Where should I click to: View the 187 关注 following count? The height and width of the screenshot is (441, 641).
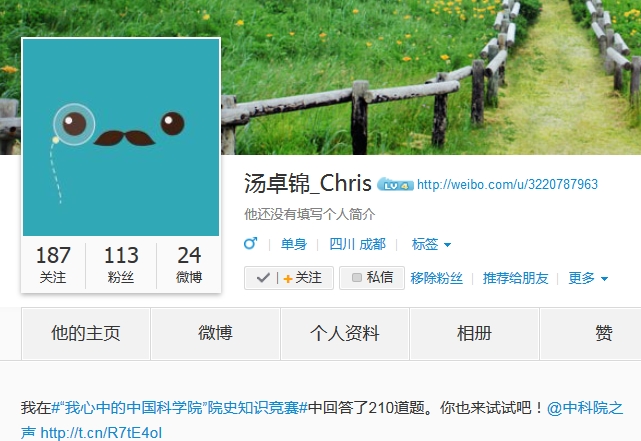[53, 264]
